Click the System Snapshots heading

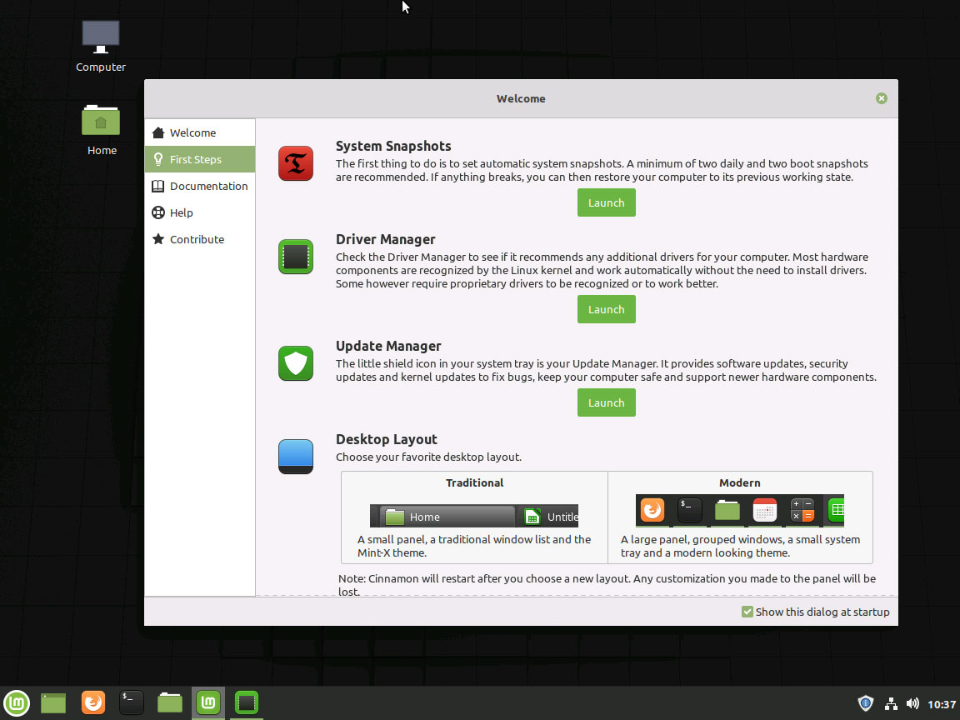click(x=393, y=146)
